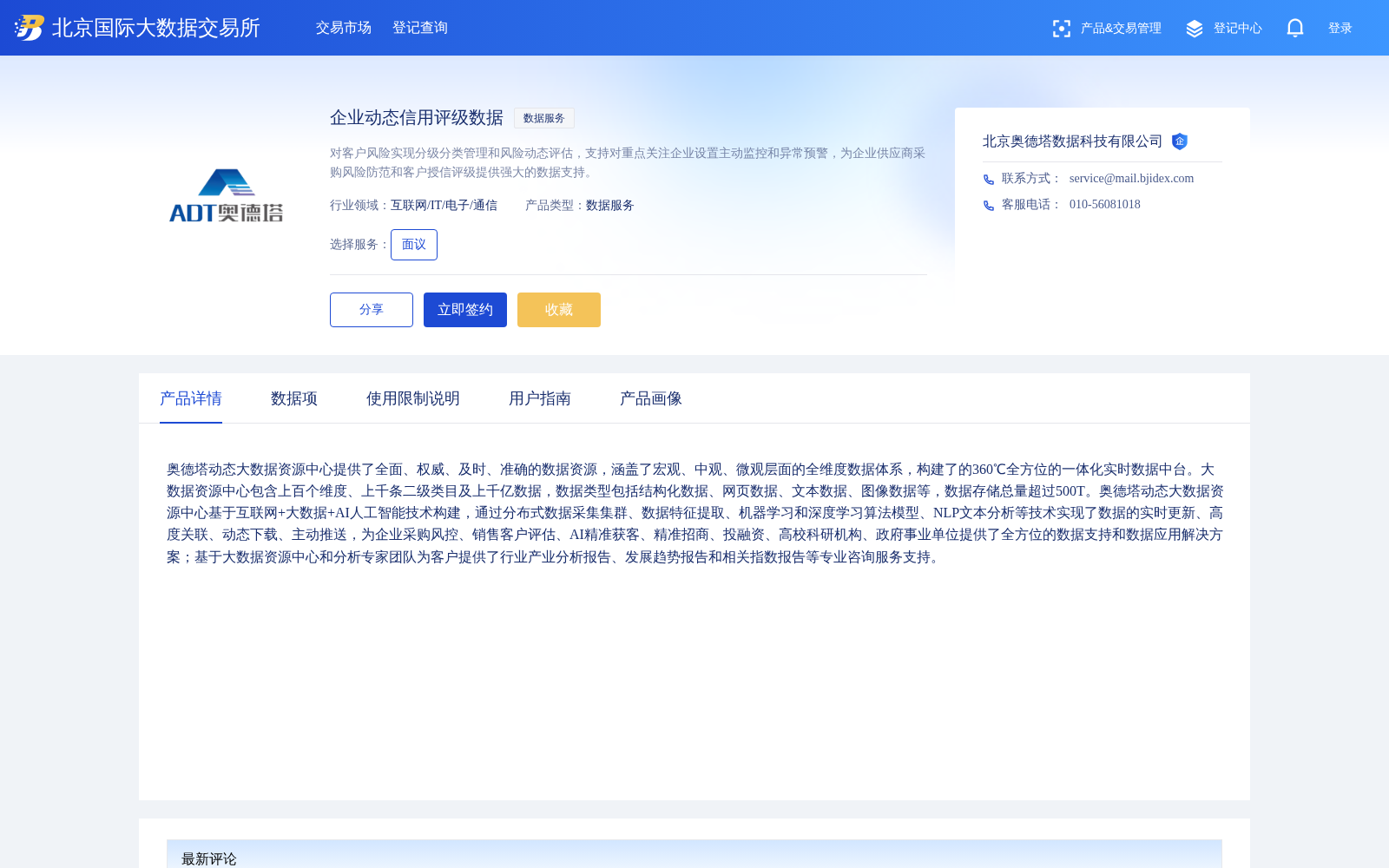Click the industry value 互联网/IT/电子/通信

(x=444, y=206)
